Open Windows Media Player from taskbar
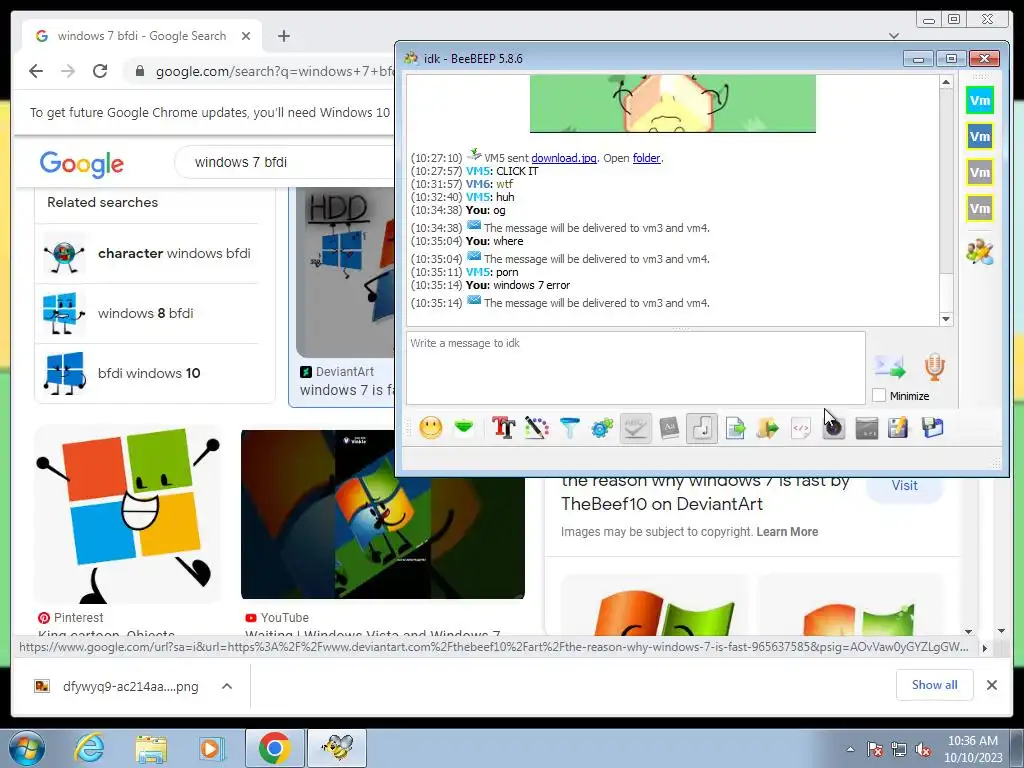1024x768 pixels. [x=211, y=748]
